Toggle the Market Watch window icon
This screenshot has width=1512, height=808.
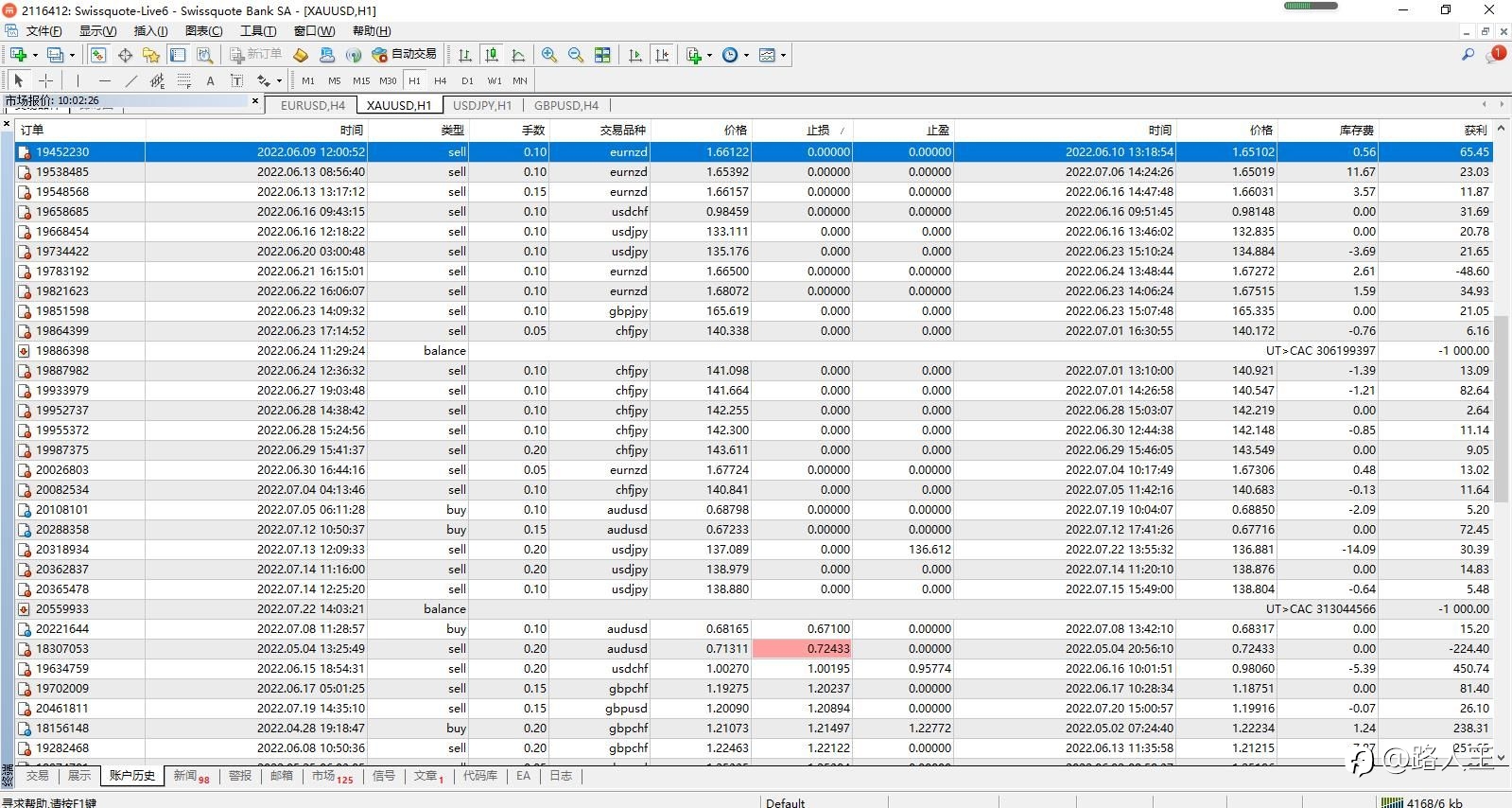(x=97, y=55)
